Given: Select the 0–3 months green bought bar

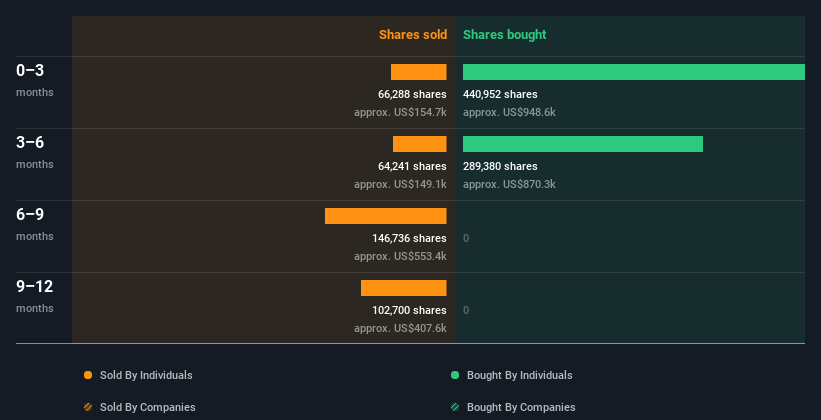Looking at the screenshot, I should pyautogui.click(x=634, y=72).
